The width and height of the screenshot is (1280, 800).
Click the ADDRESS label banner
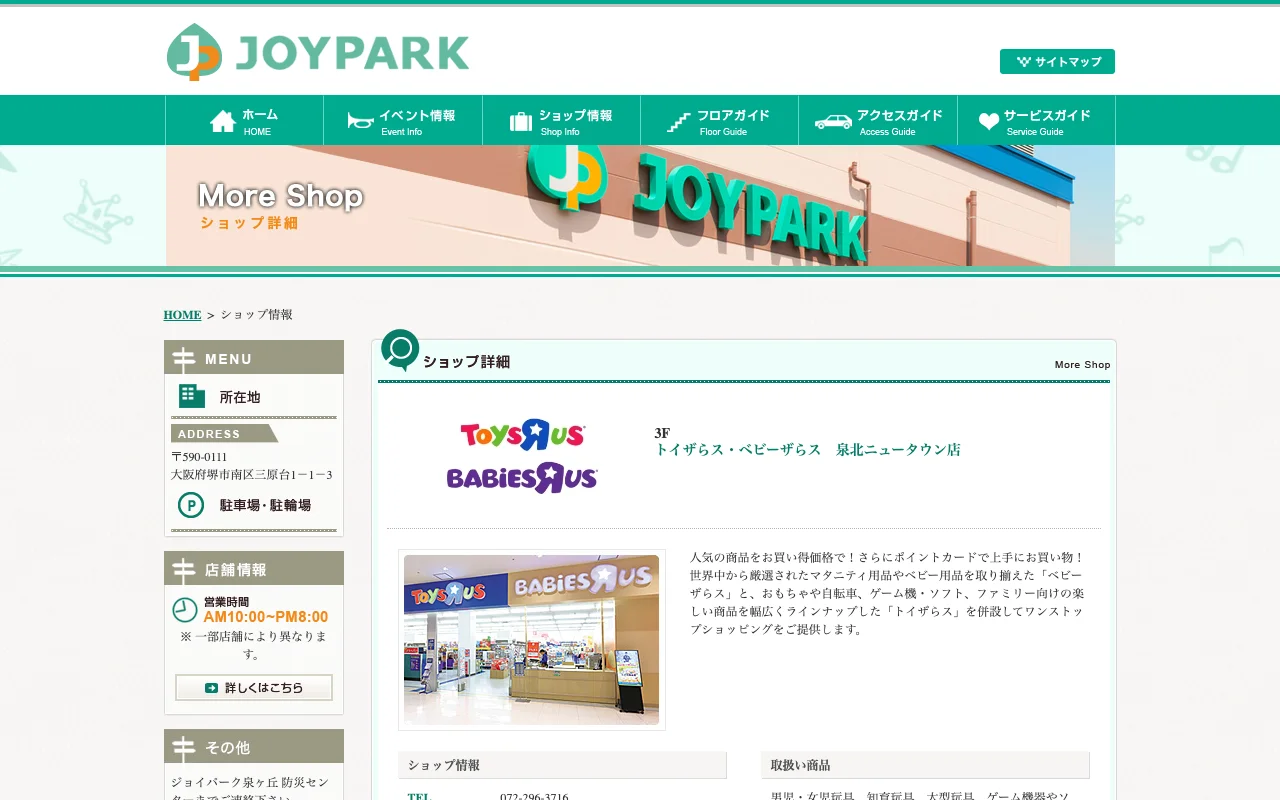point(224,434)
